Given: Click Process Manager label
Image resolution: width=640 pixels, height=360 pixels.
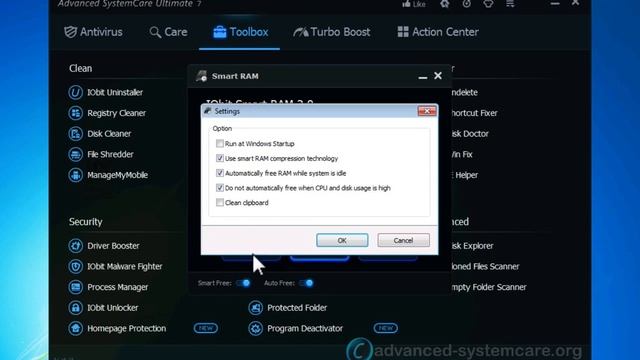Looking at the screenshot, I should coord(118,287).
